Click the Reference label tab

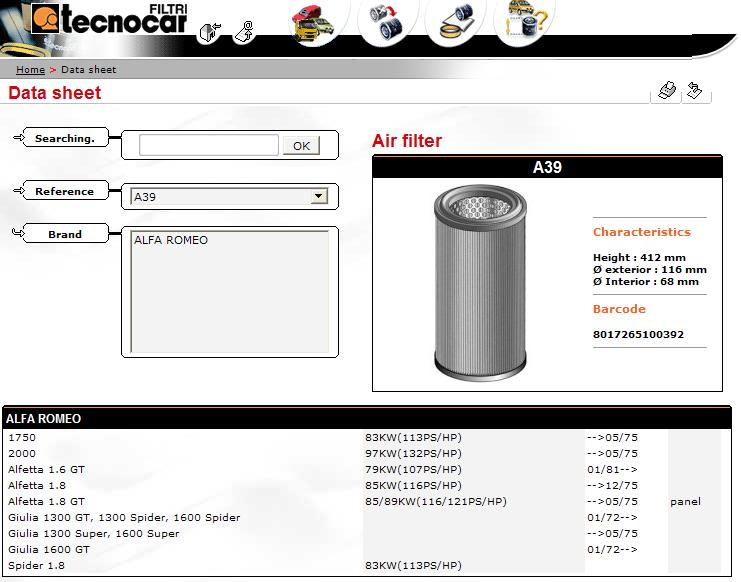click(x=65, y=192)
